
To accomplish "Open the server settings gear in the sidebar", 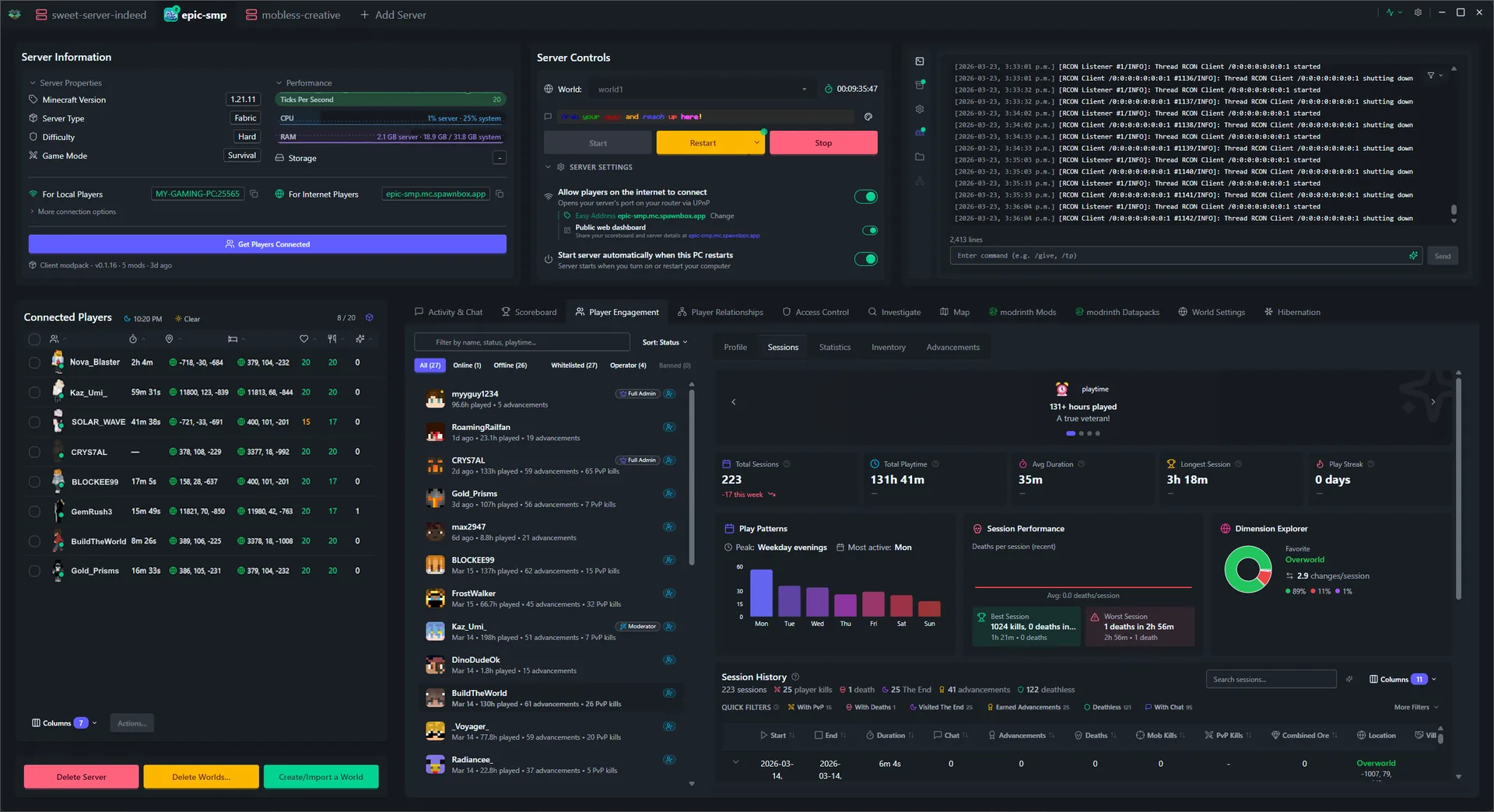I will click(x=919, y=109).
